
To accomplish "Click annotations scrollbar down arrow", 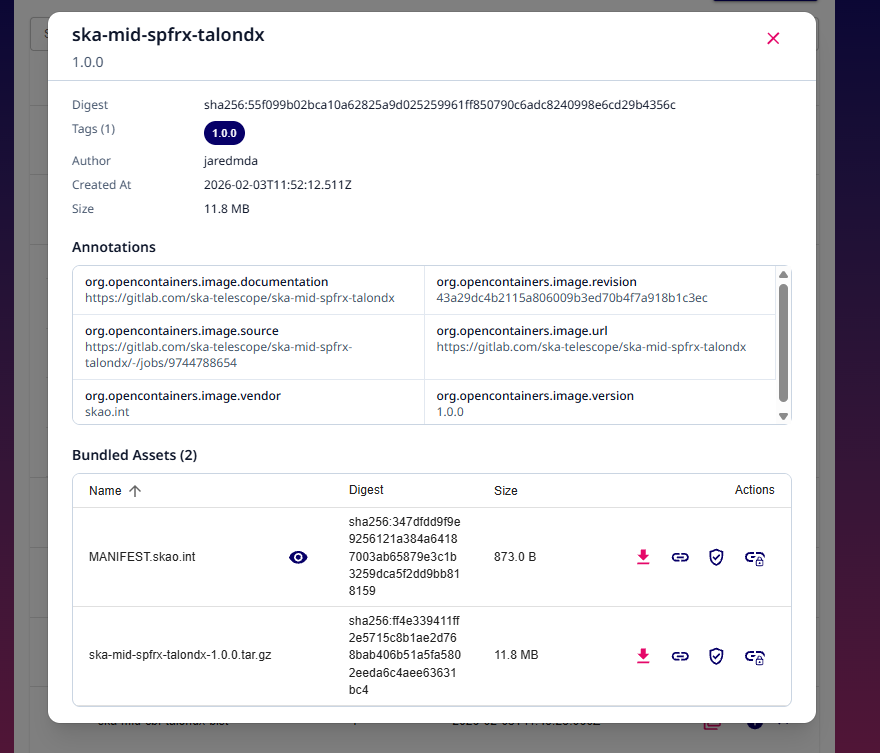I will pyautogui.click(x=783, y=416).
